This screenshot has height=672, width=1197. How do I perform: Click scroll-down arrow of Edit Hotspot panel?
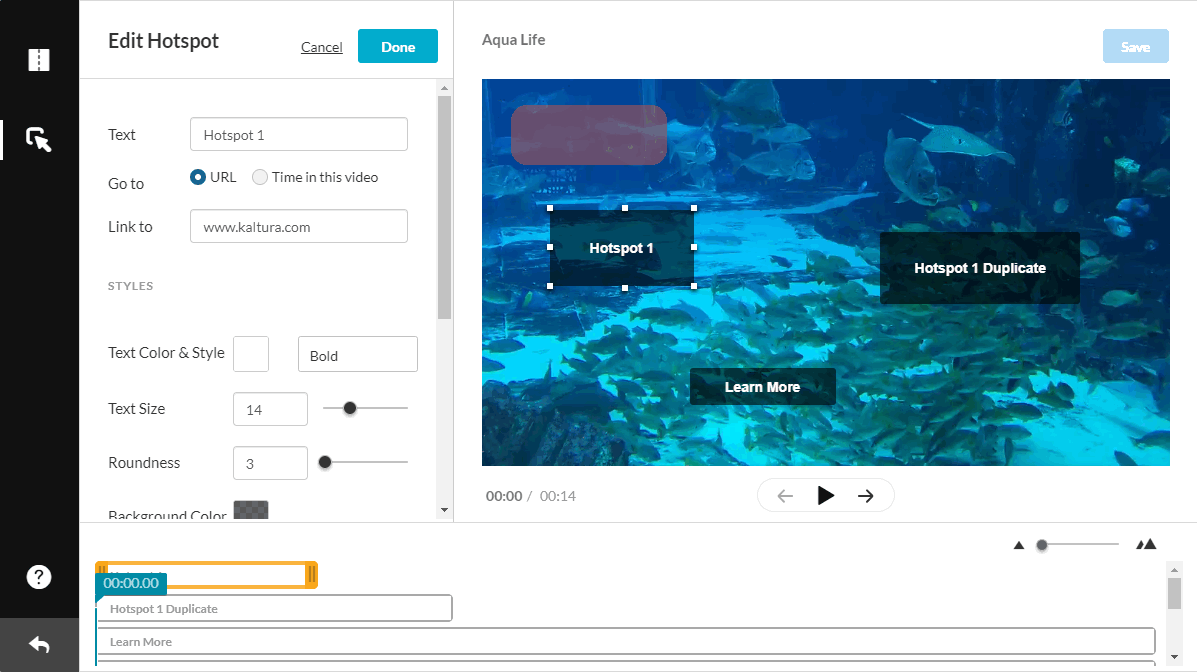point(444,510)
